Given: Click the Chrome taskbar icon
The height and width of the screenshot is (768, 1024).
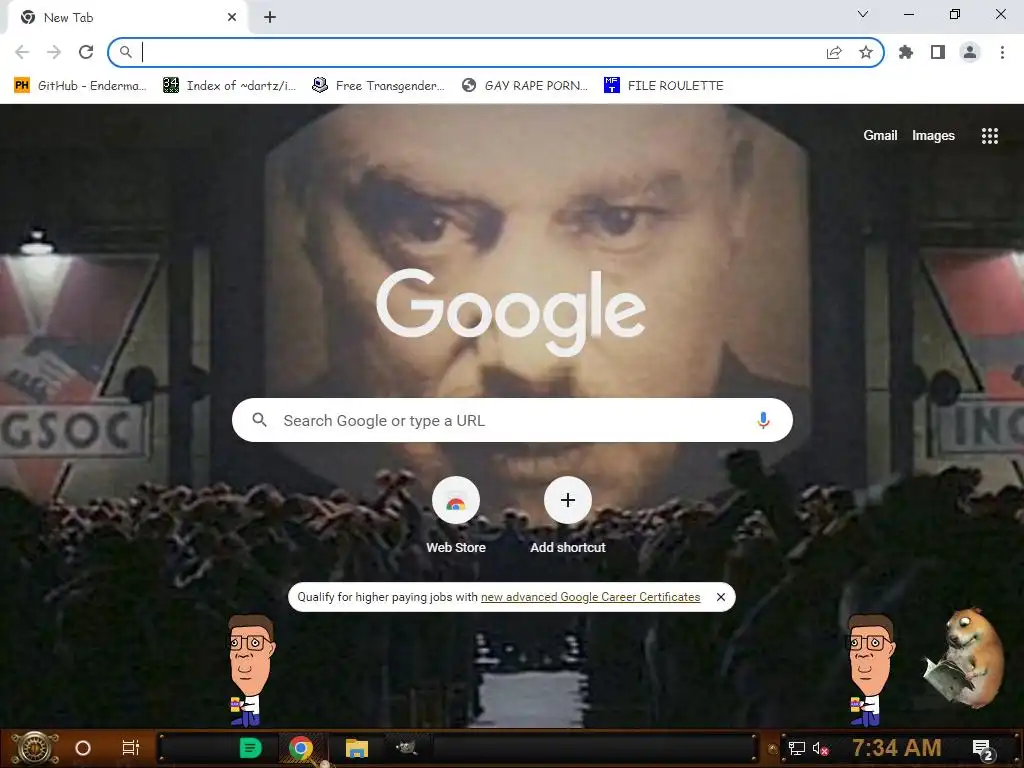Looking at the screenshot, I should [x=300, y=748].
